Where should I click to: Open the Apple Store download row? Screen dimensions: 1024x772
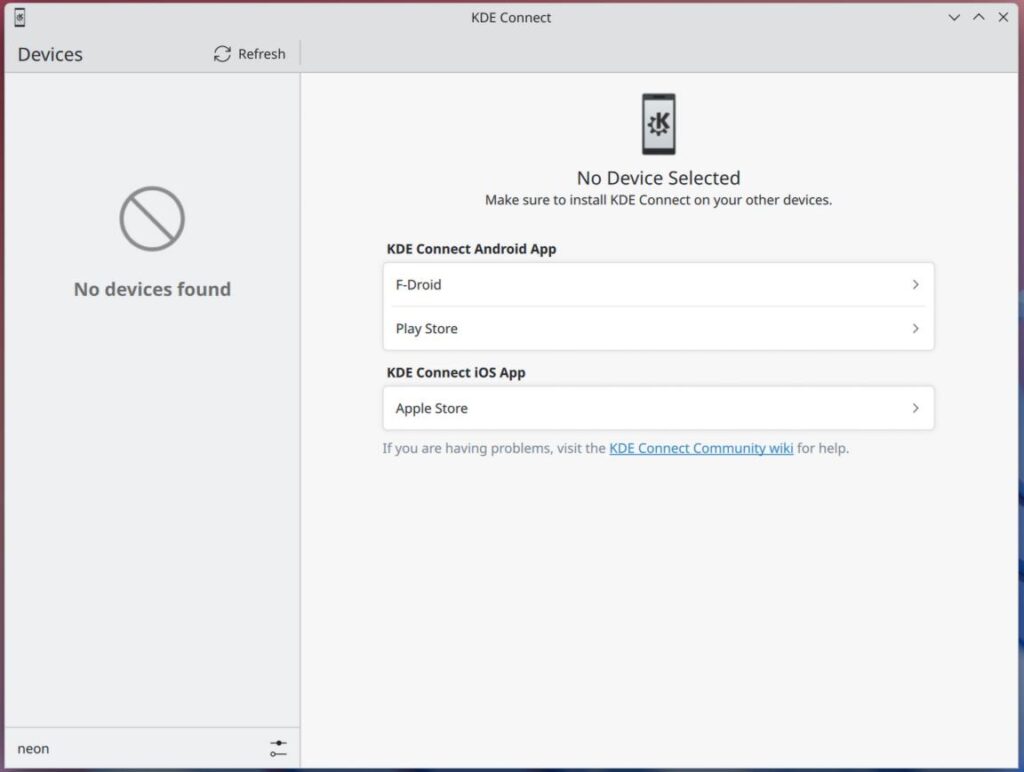click(x=658, y=408)
